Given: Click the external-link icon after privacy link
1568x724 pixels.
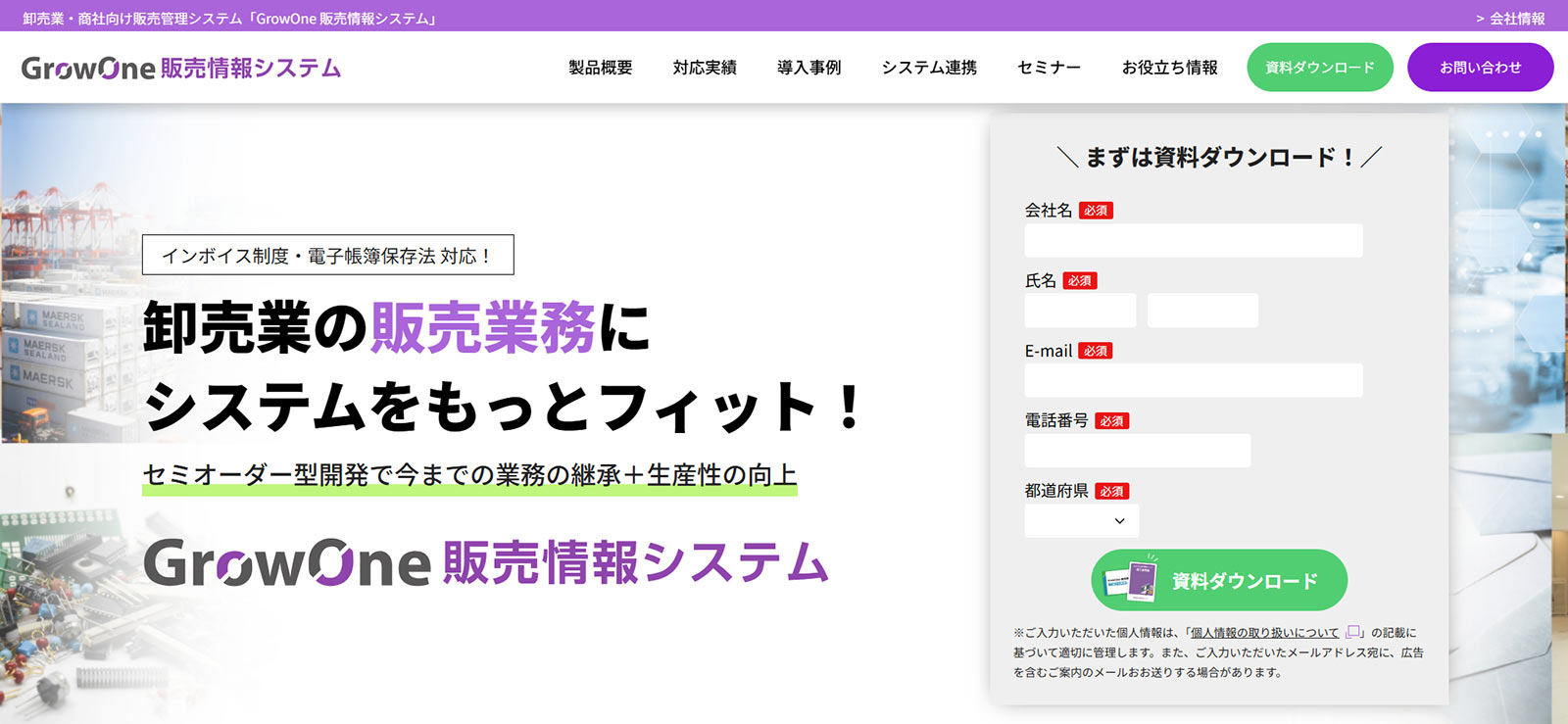Looking at the screenshot, I should [x=1353, y=632].
